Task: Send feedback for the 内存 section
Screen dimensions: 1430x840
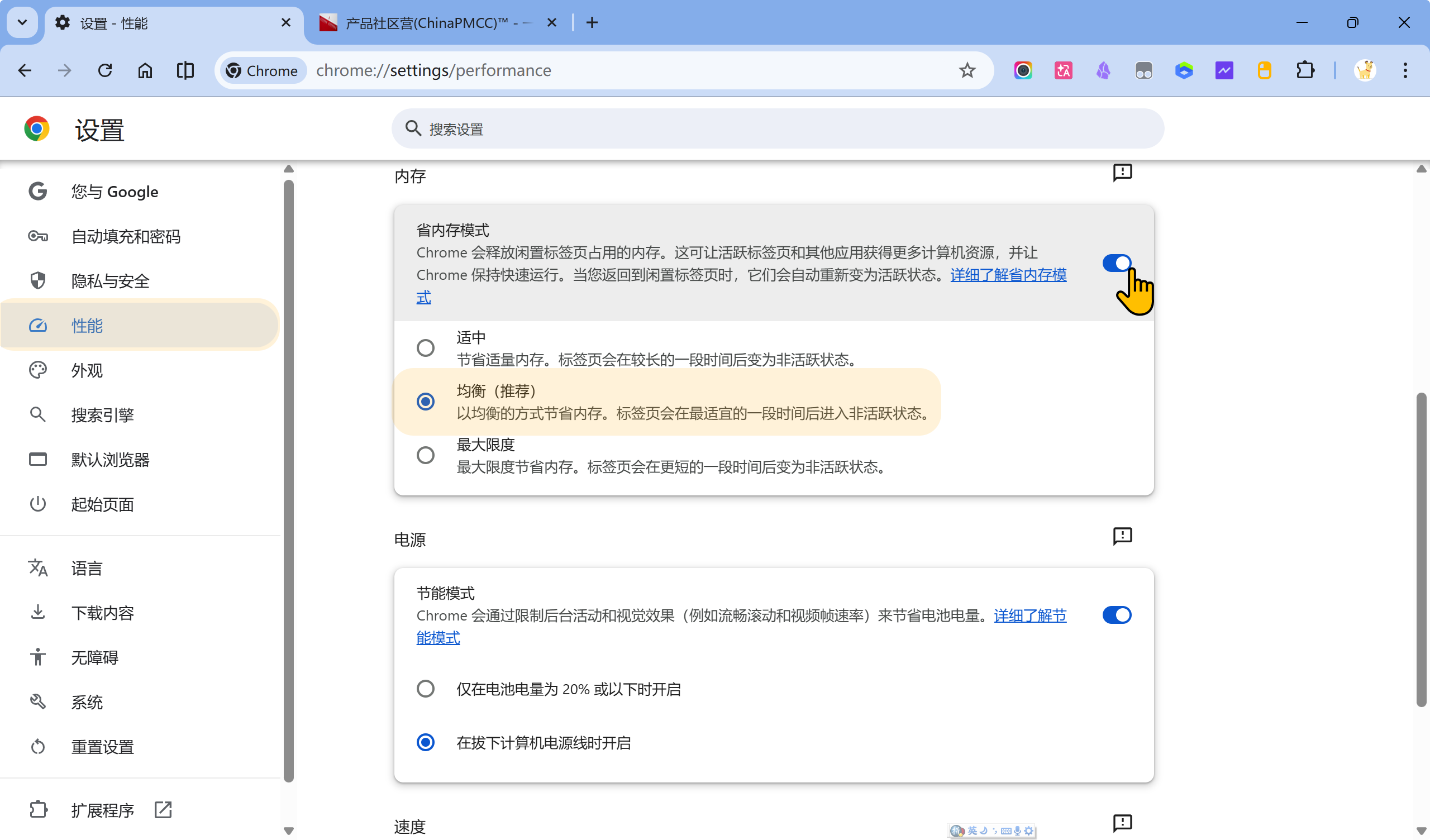Action: tap(1122, 173)
